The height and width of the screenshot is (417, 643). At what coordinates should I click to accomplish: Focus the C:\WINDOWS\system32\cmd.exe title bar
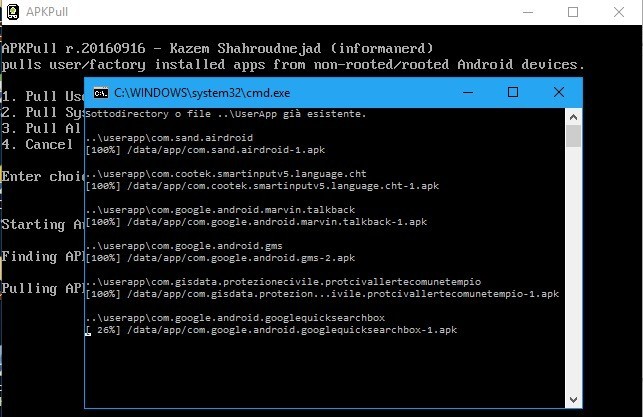click(300, 92)
